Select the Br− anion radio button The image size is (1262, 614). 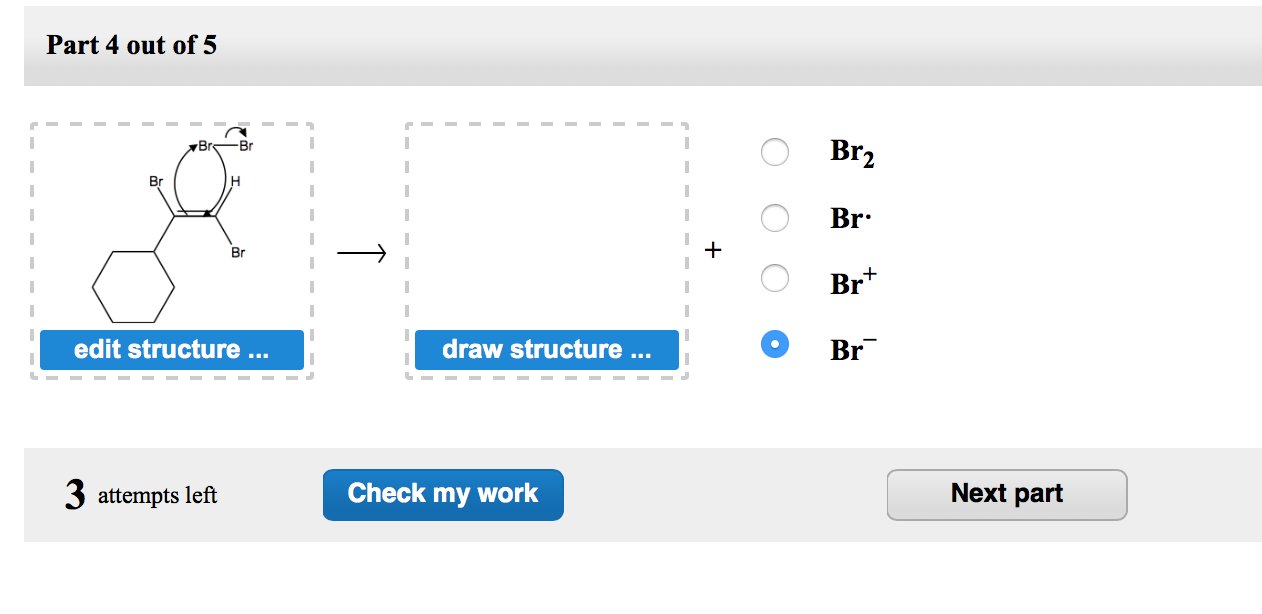tap(775, 344)
